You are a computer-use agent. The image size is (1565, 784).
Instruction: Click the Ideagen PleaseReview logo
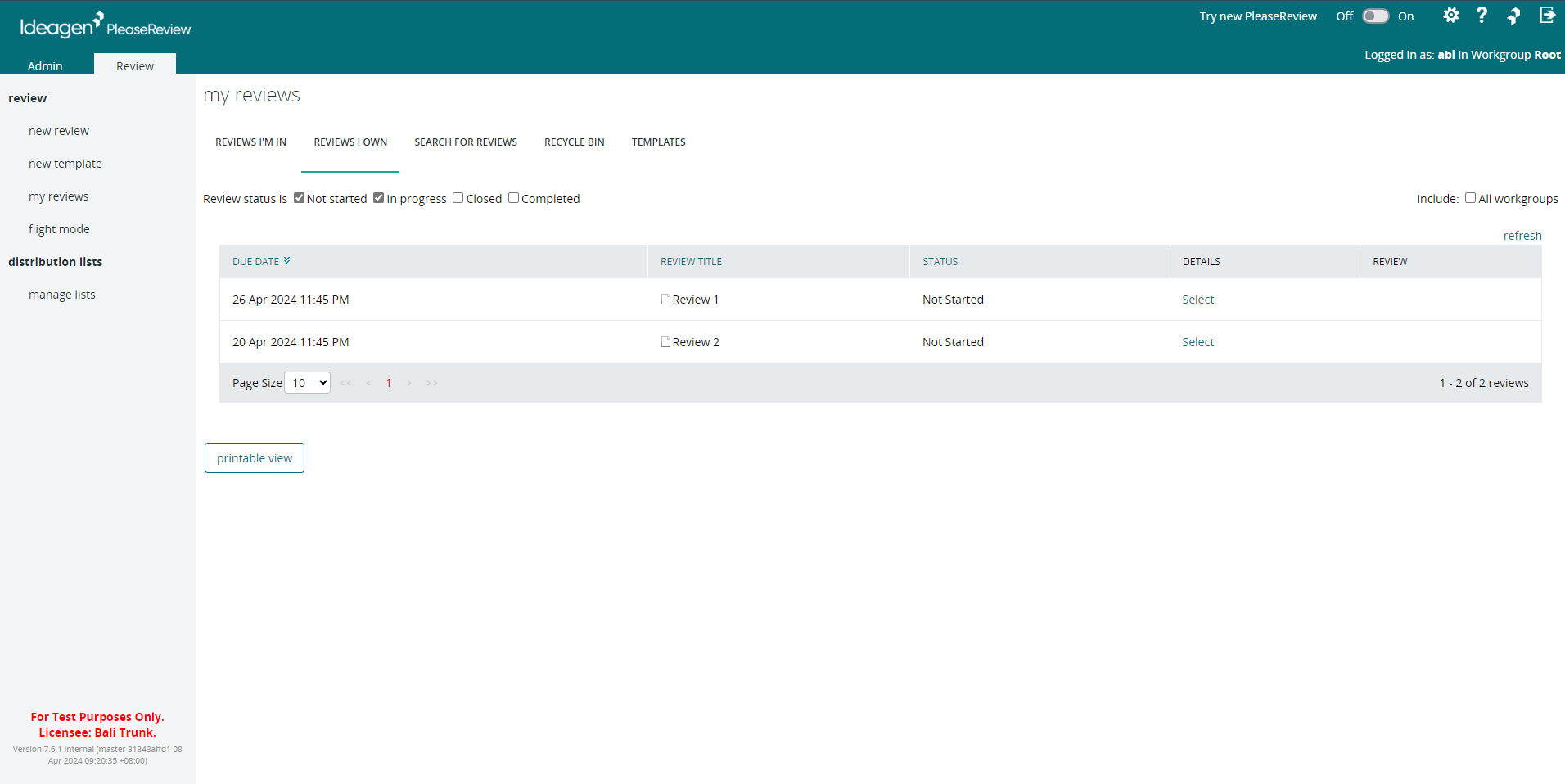105,26
